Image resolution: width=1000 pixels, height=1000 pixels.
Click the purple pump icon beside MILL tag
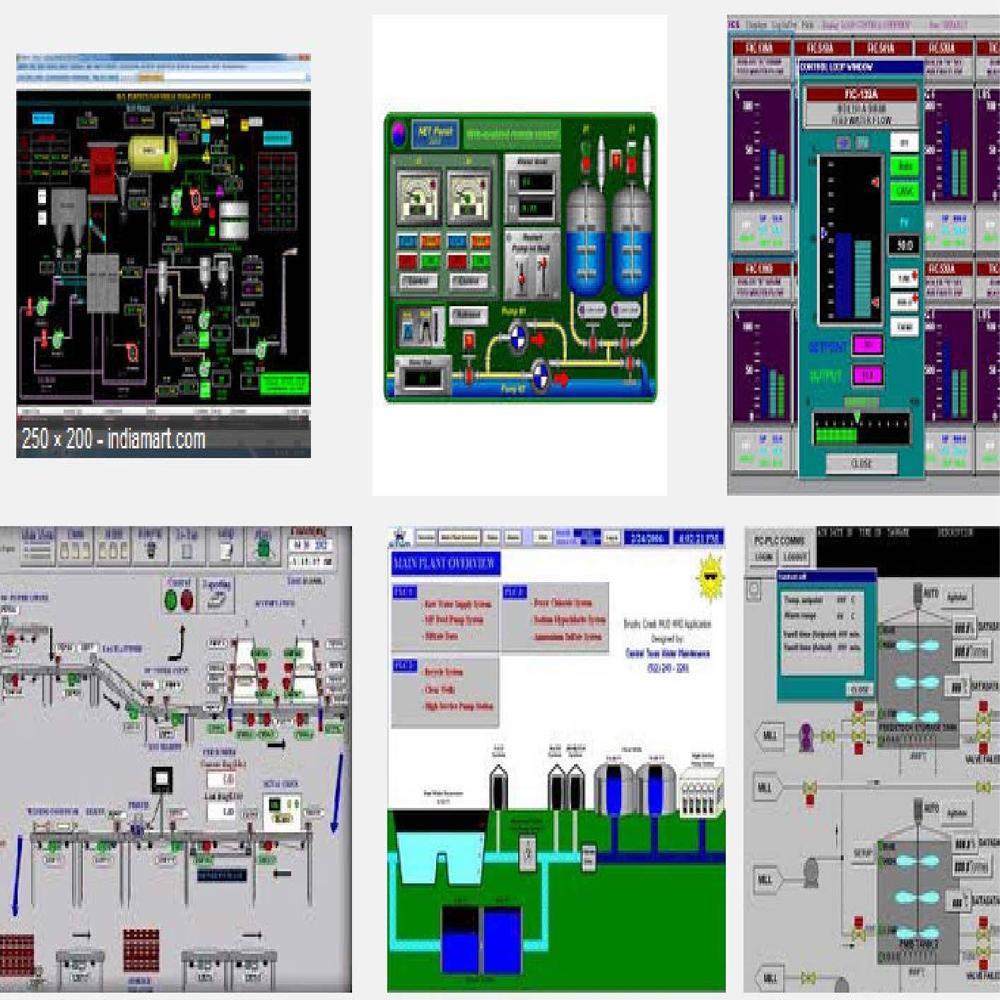(806, 737)
